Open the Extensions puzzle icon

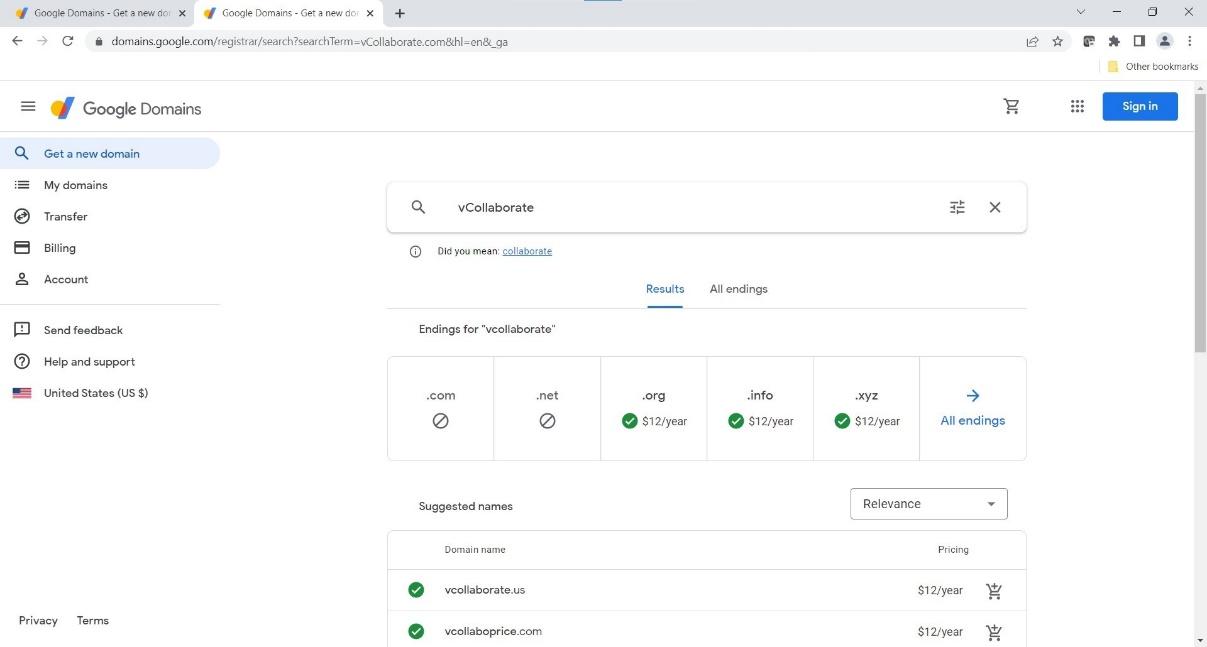(1114, 41)
